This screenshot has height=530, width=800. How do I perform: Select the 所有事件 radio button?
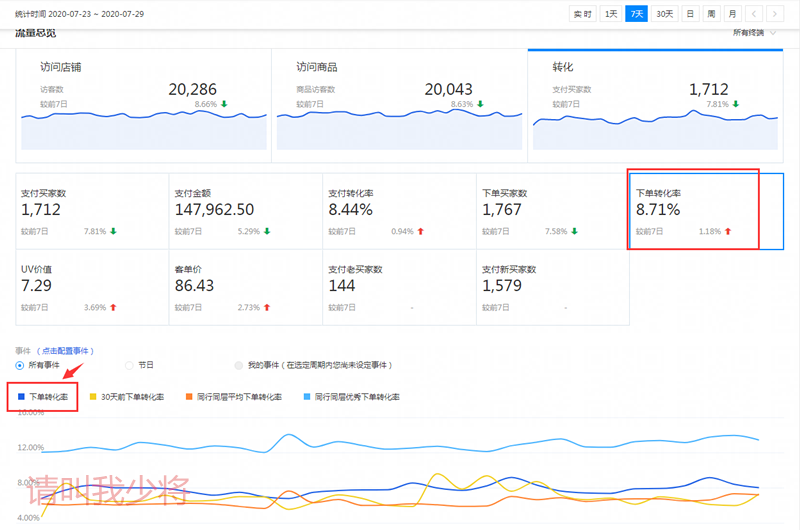pyautogui.click(x=20, y=366)
